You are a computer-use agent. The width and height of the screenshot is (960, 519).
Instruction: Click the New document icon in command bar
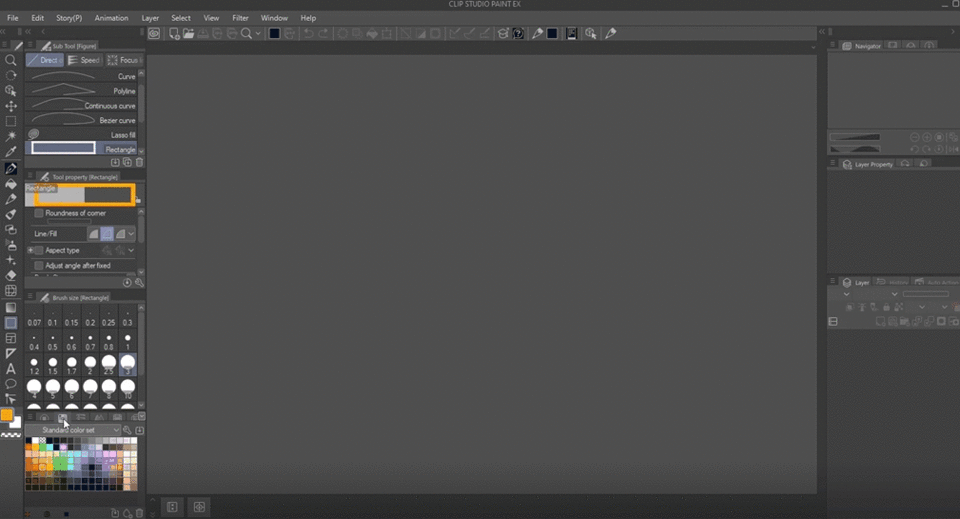174,34
